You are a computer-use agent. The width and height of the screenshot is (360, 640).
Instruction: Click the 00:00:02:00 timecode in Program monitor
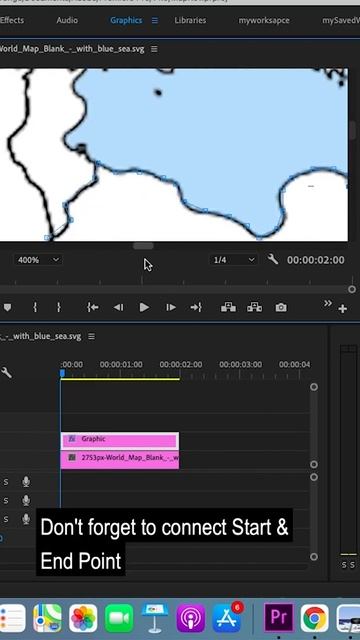coord(316,260)
